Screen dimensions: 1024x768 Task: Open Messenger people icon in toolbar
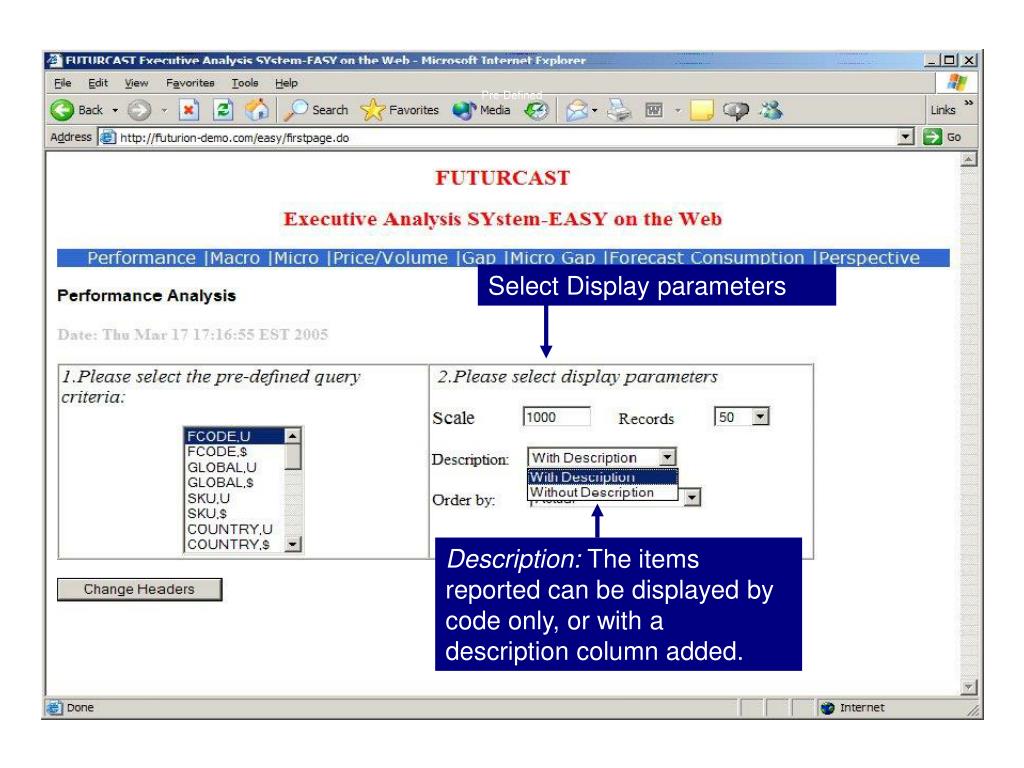click(771, 110)
